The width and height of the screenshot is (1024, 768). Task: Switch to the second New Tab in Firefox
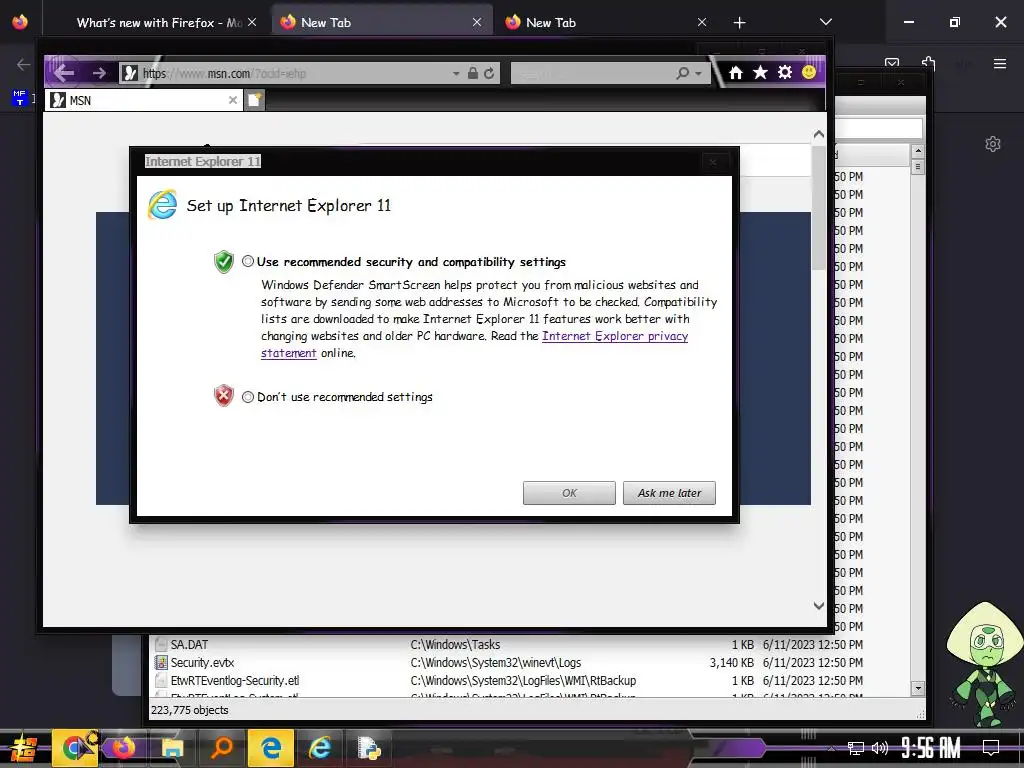(x=381, y=23)
